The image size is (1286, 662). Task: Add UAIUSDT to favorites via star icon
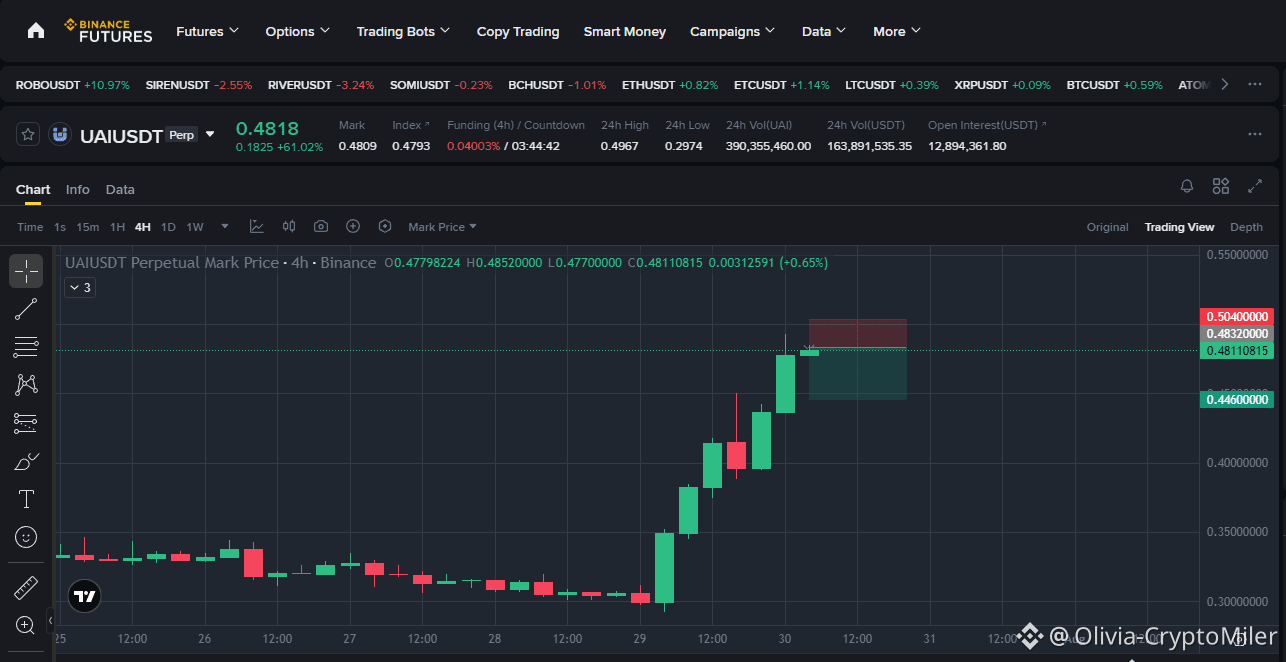pos(29,134)
